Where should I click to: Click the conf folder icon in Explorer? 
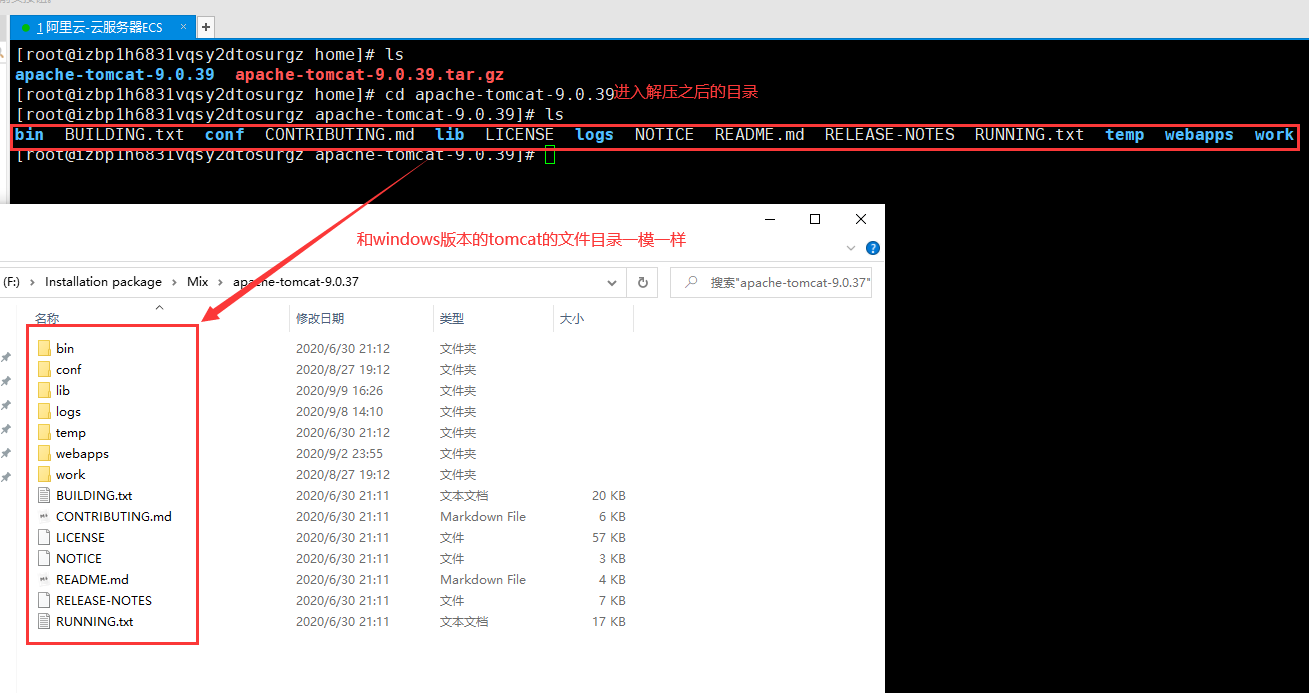[44, 369]
